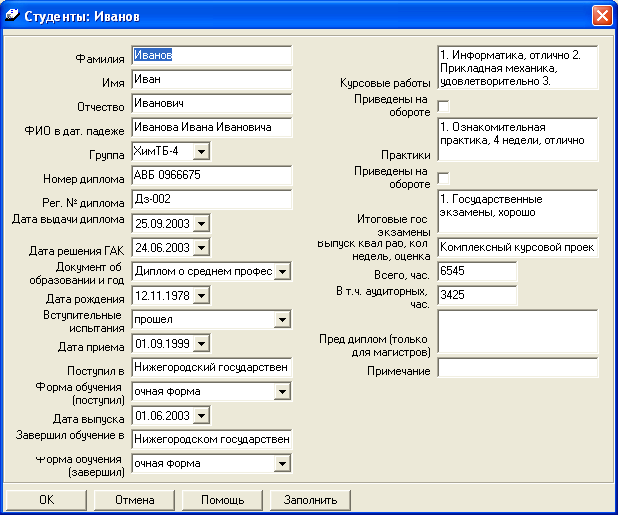Click the Помощь button
The height and width of the screenshot is (515, 618).
coord(222,500)
